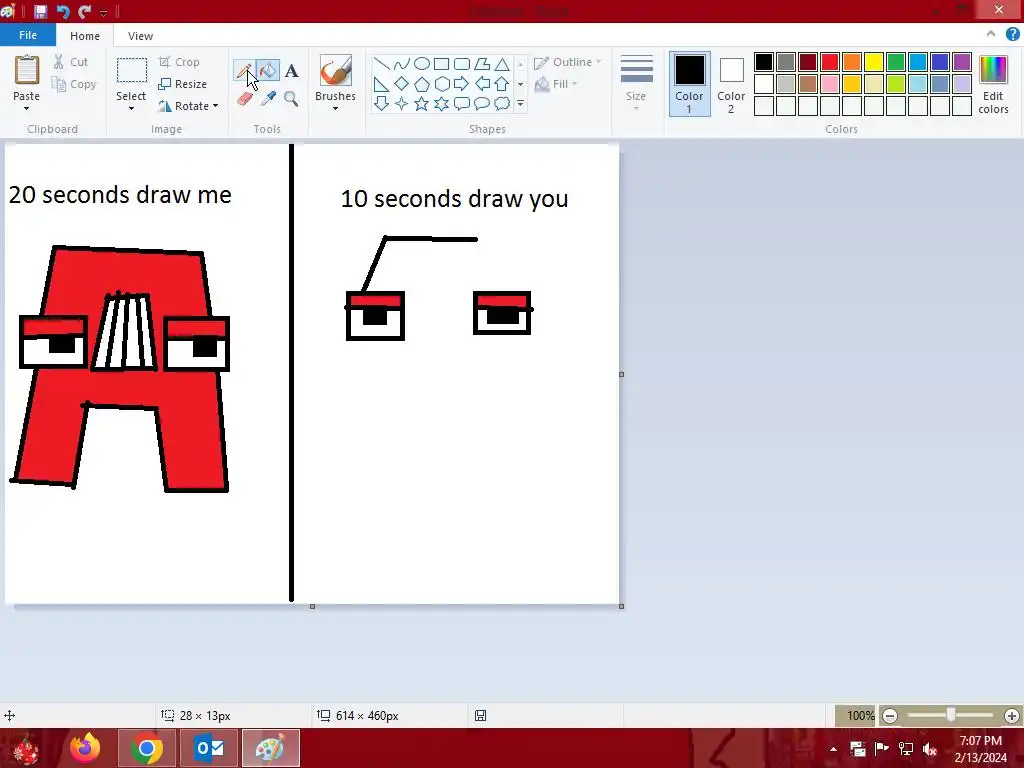Choose the Line shape
1024x768 pixels.
coord(381,63)
